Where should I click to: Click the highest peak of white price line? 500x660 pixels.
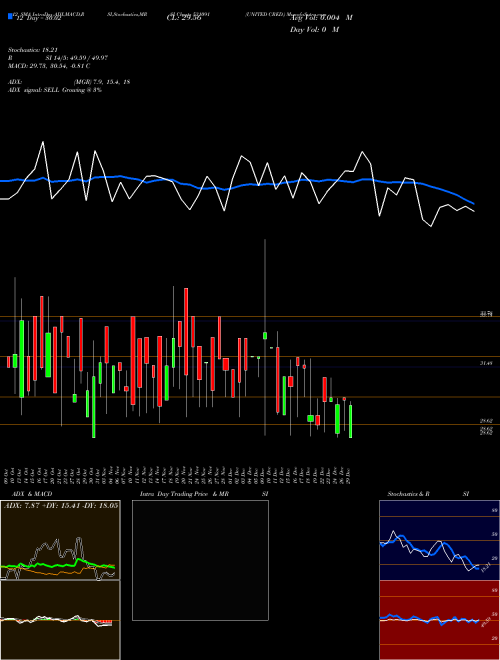pyautogui.click(x=43, y=142)
